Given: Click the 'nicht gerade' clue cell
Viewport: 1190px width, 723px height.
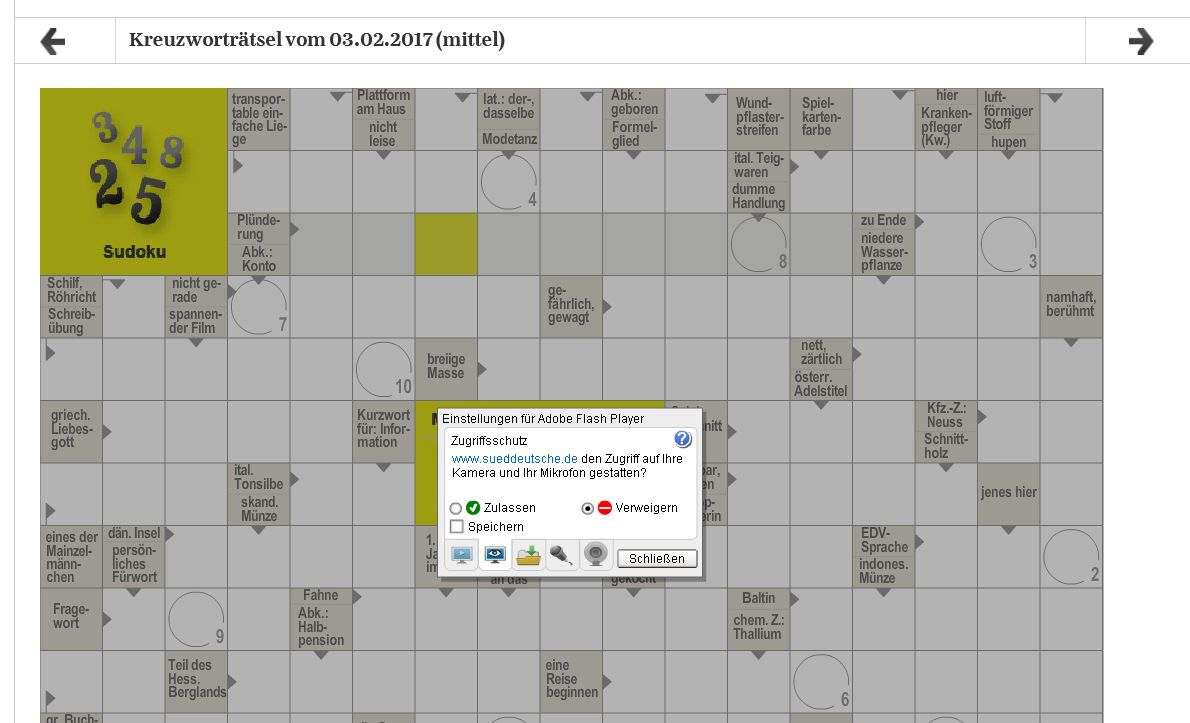Looking at the screenshot, I should [x=196, y=291].
